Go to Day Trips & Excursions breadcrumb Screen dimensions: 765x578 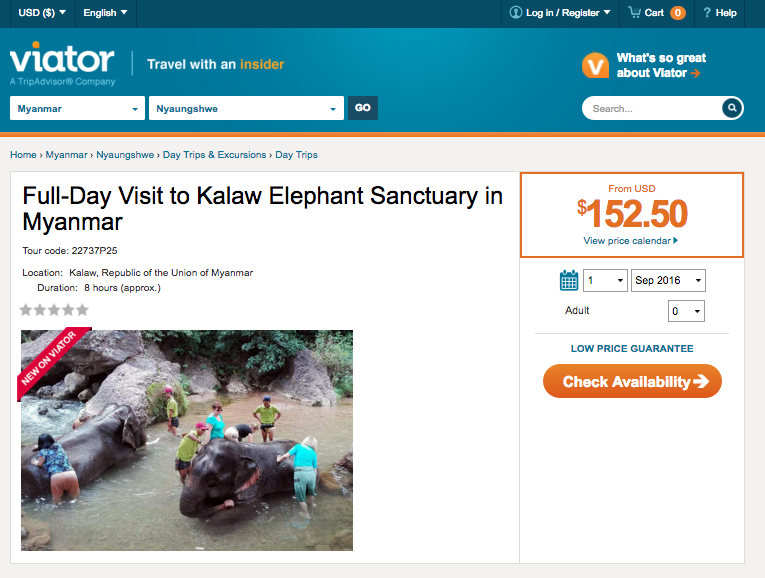tap(214, 155)
